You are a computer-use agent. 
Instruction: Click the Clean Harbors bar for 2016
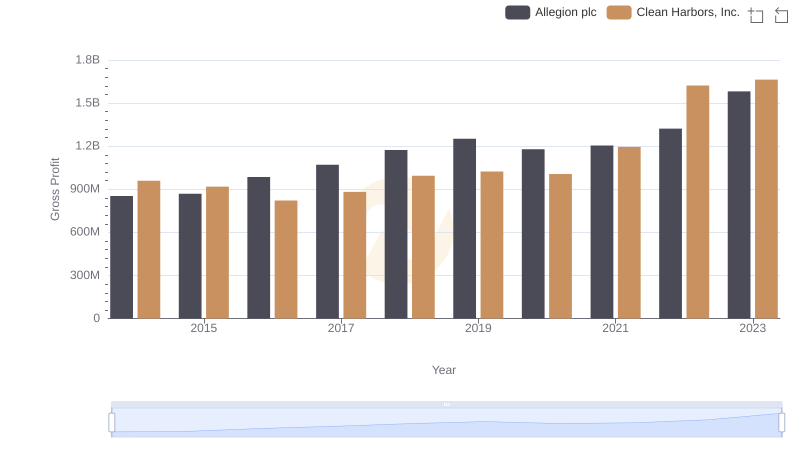[x=286, y=260]
